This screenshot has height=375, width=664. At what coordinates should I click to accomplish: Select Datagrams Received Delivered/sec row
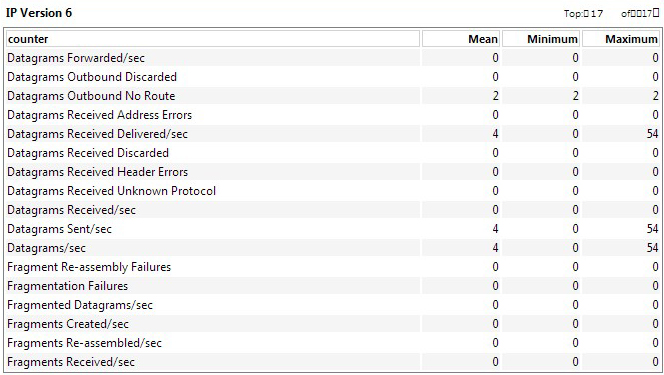point(332,134)
